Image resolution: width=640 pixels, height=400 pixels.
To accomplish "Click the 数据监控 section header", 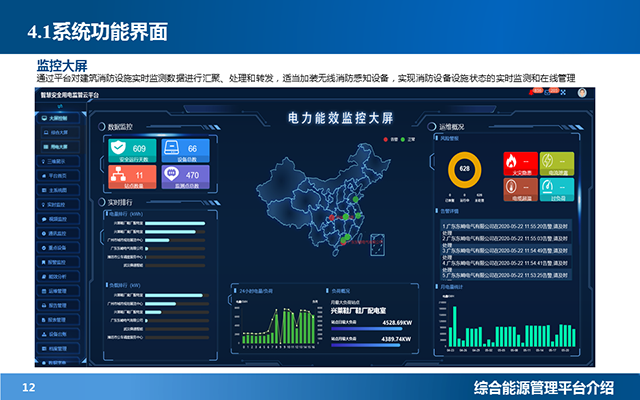I will (120, 127).
